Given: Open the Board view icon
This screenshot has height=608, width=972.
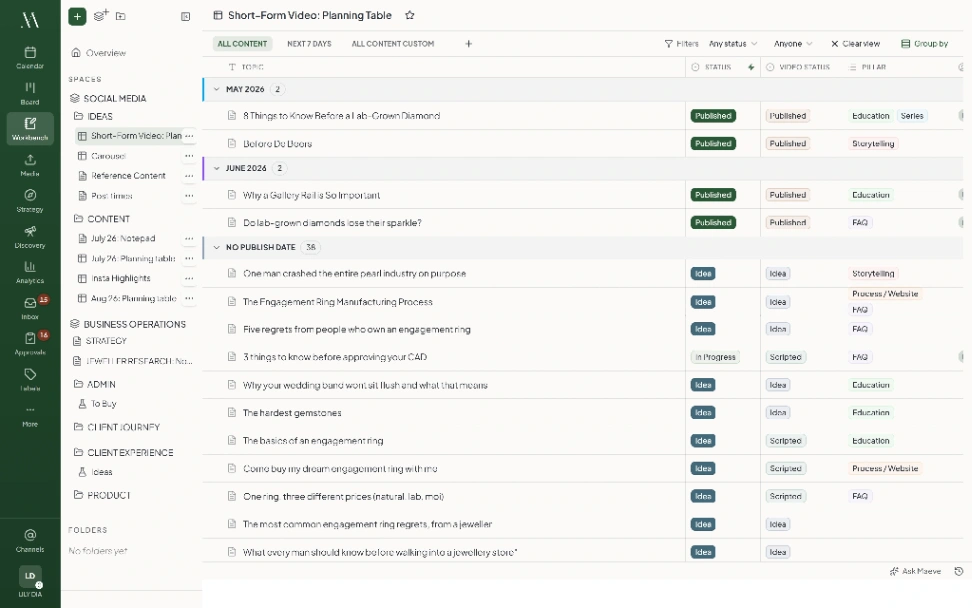Looking at the screenshot, I should (30, 93).
